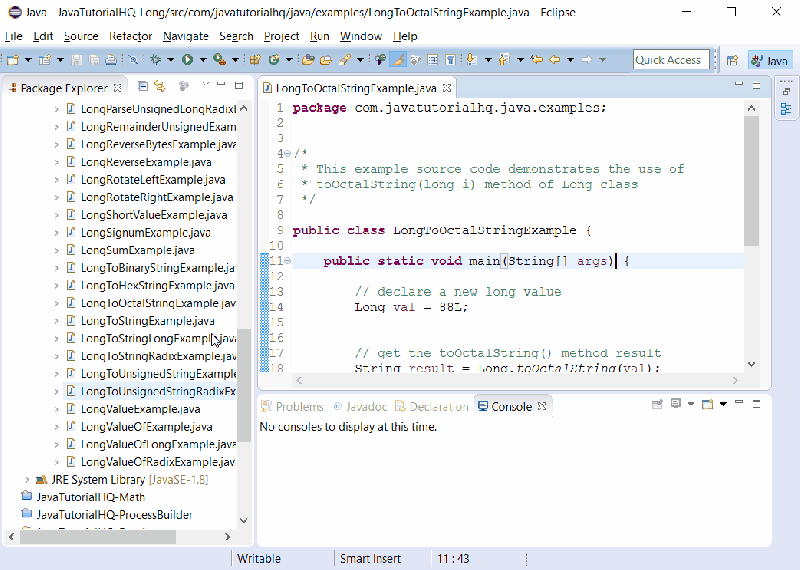
Task: Switch to the Declaration tab
Action: 432,407
